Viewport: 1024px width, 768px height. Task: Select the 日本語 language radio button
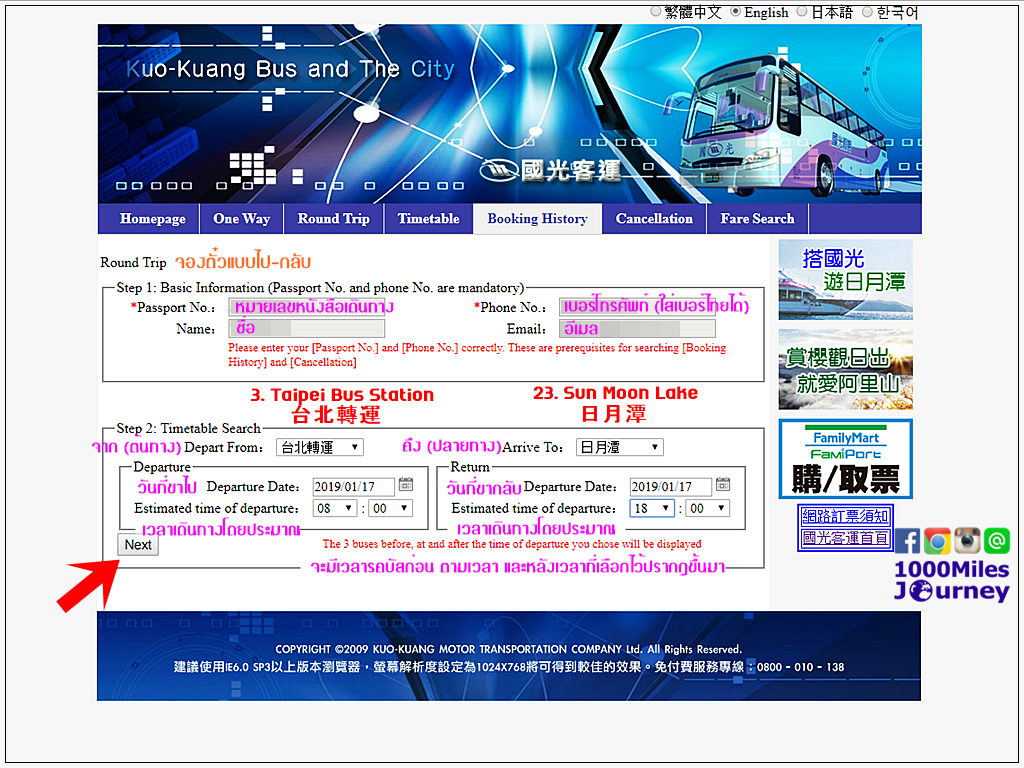coord(802,12)
